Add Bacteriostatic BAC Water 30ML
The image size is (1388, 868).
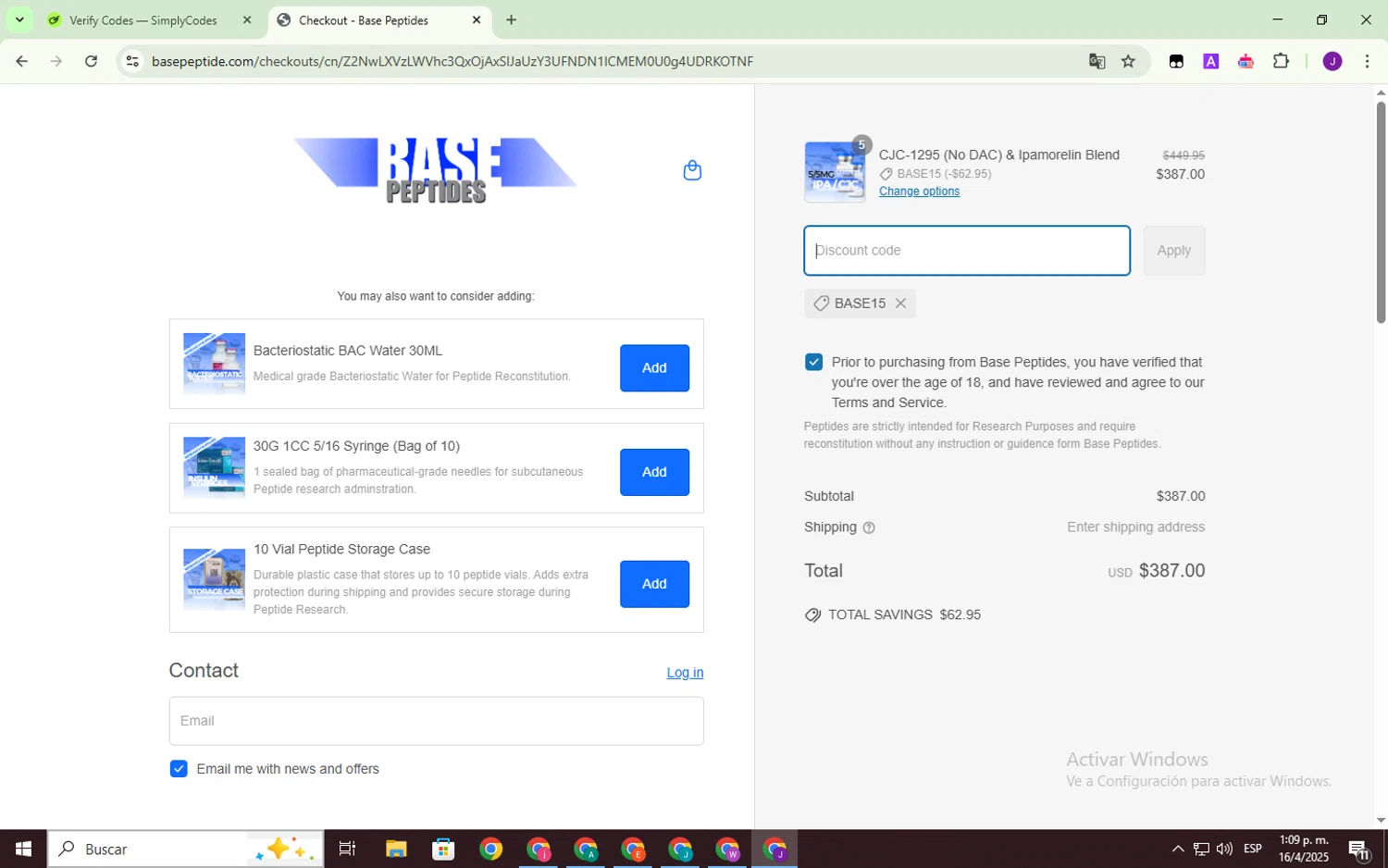pos(654,367)
